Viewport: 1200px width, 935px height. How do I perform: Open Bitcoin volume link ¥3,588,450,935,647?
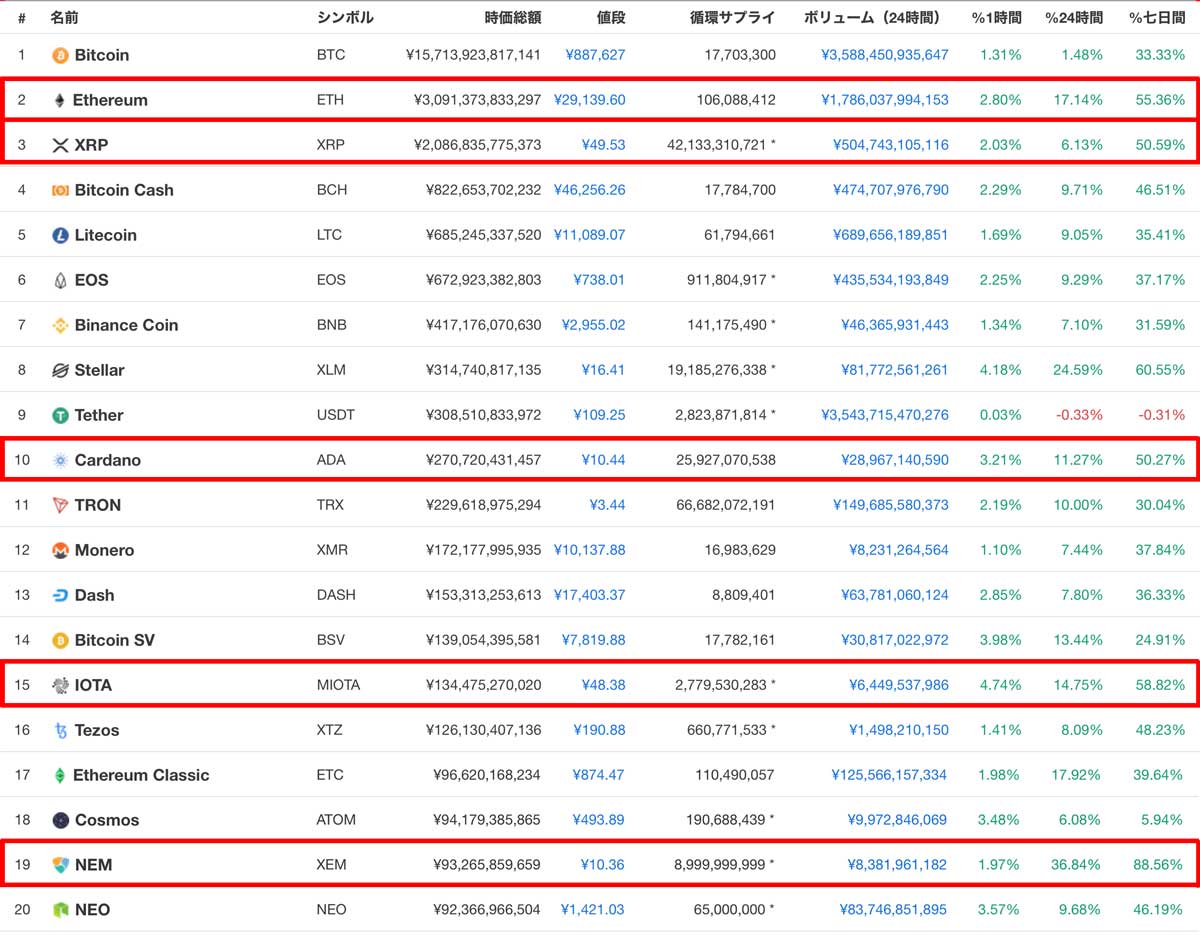[x=885, y=55]
